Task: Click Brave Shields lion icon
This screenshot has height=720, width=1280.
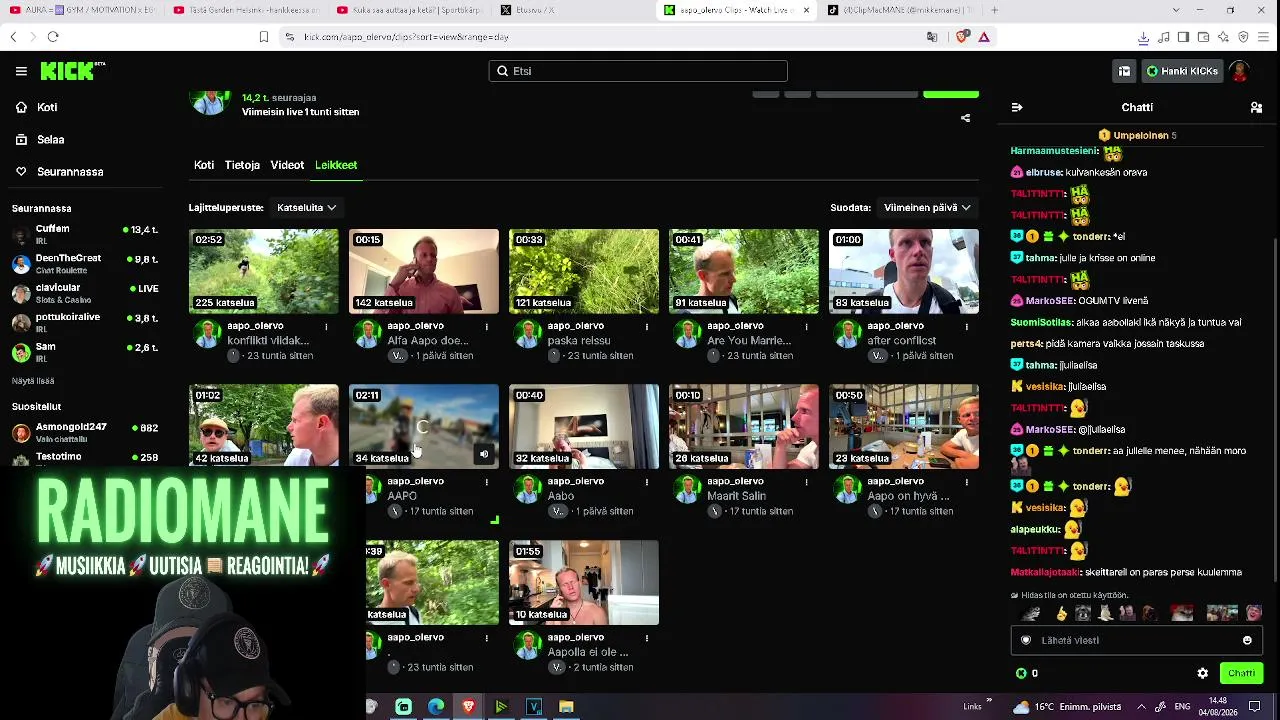Action: (x=962, y=37)
